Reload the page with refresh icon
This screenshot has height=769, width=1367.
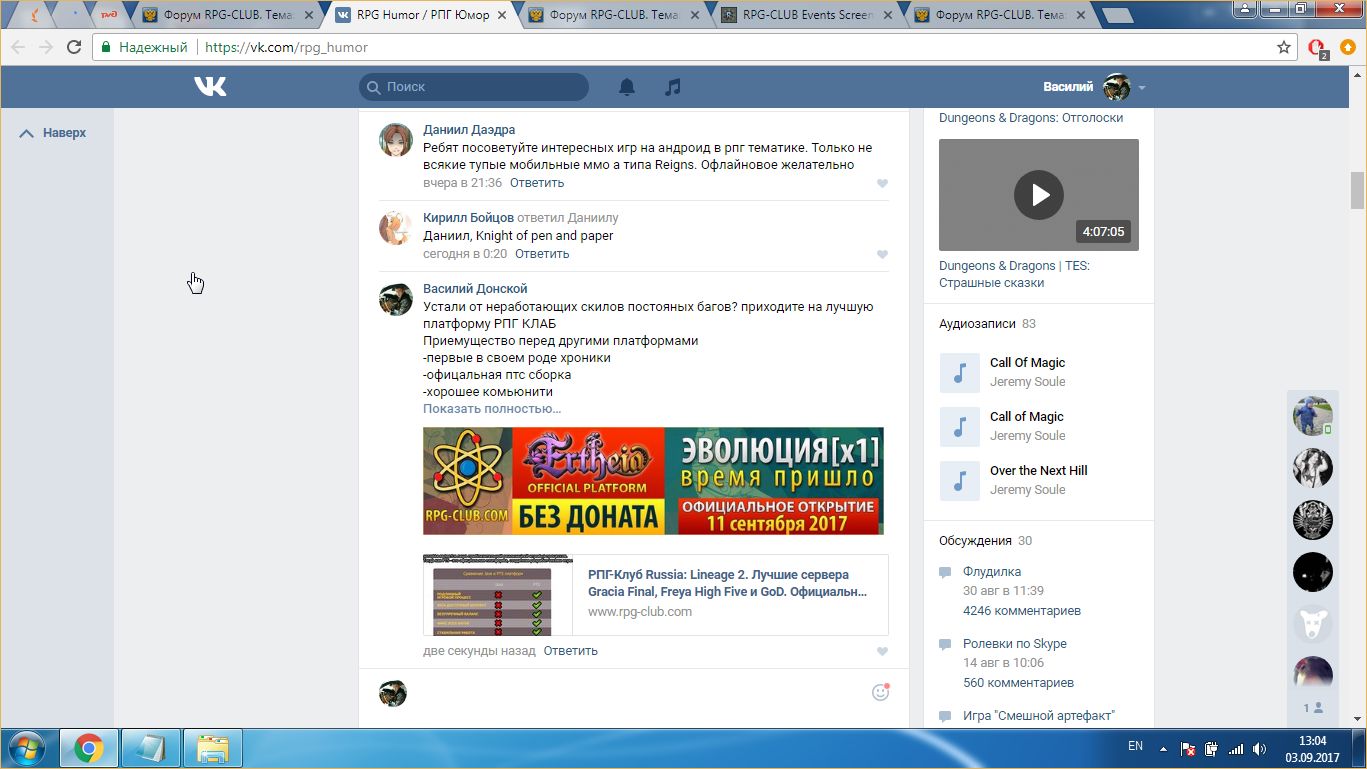(74, 47)
